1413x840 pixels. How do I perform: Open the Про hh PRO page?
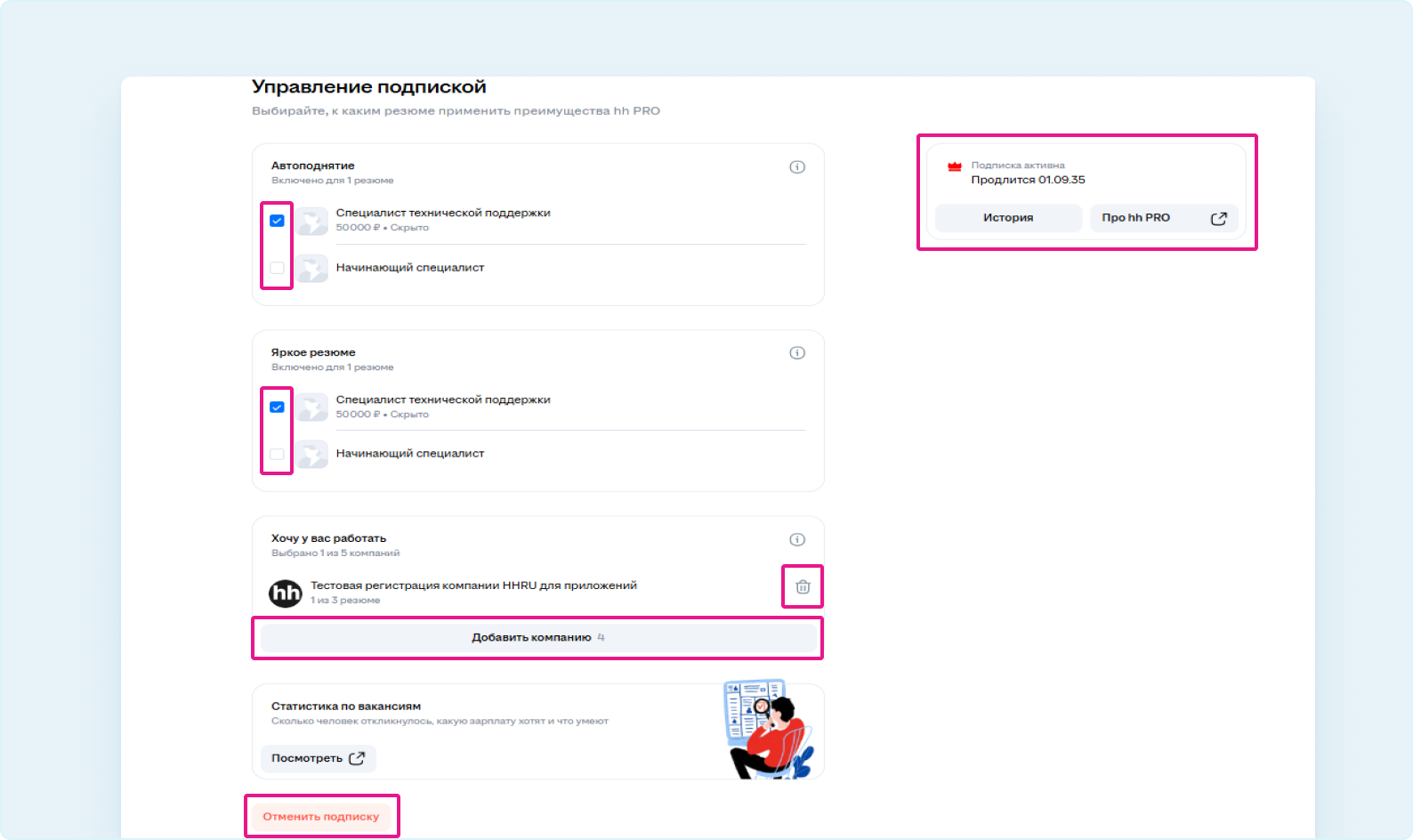tap(1163, 218)
